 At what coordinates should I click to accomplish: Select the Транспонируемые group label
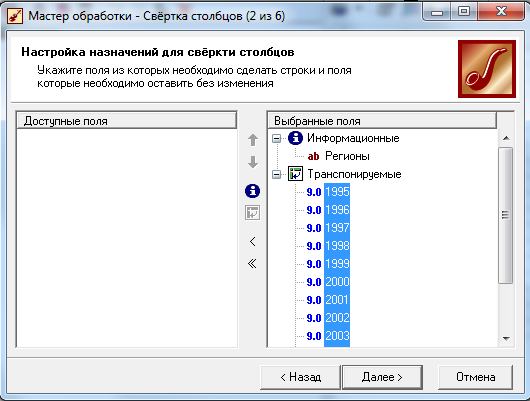(354, 174)
